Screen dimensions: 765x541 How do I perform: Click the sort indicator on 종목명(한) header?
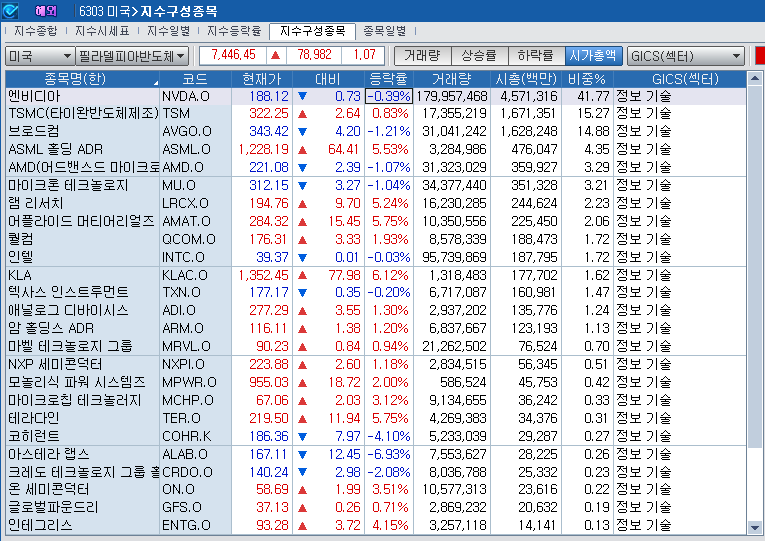pyautogui.click(x=156, y=83)
